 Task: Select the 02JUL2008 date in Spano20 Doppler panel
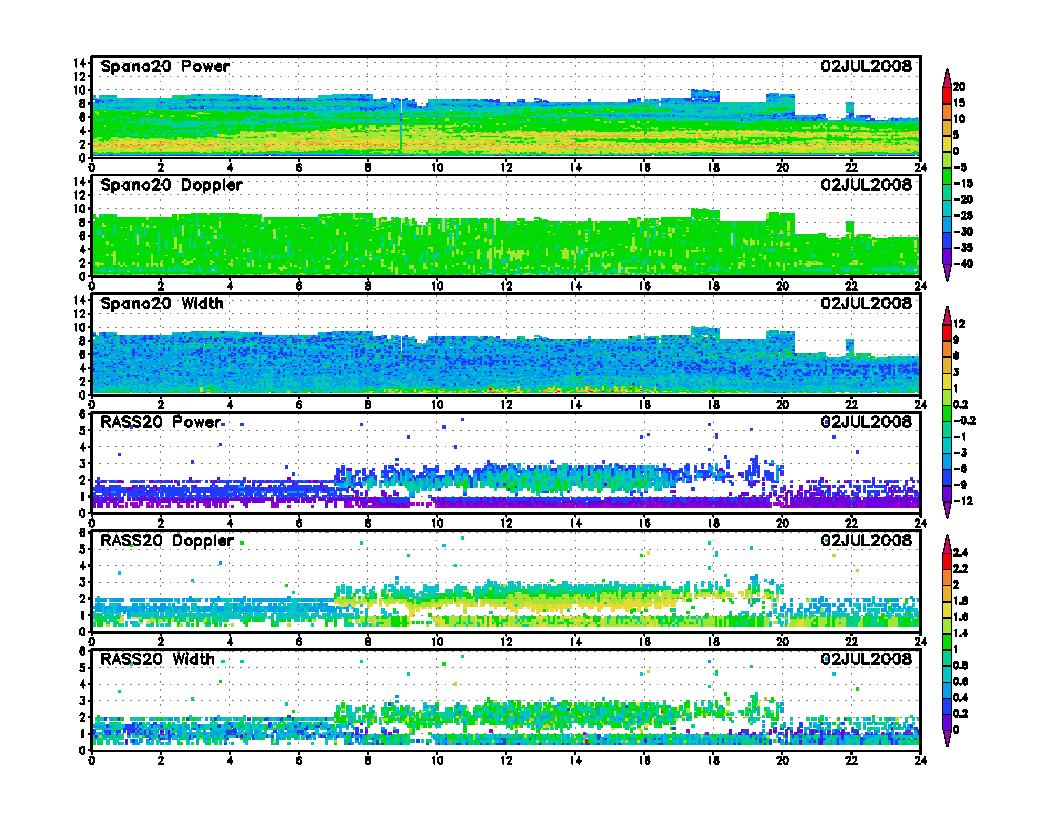[866, 184]
